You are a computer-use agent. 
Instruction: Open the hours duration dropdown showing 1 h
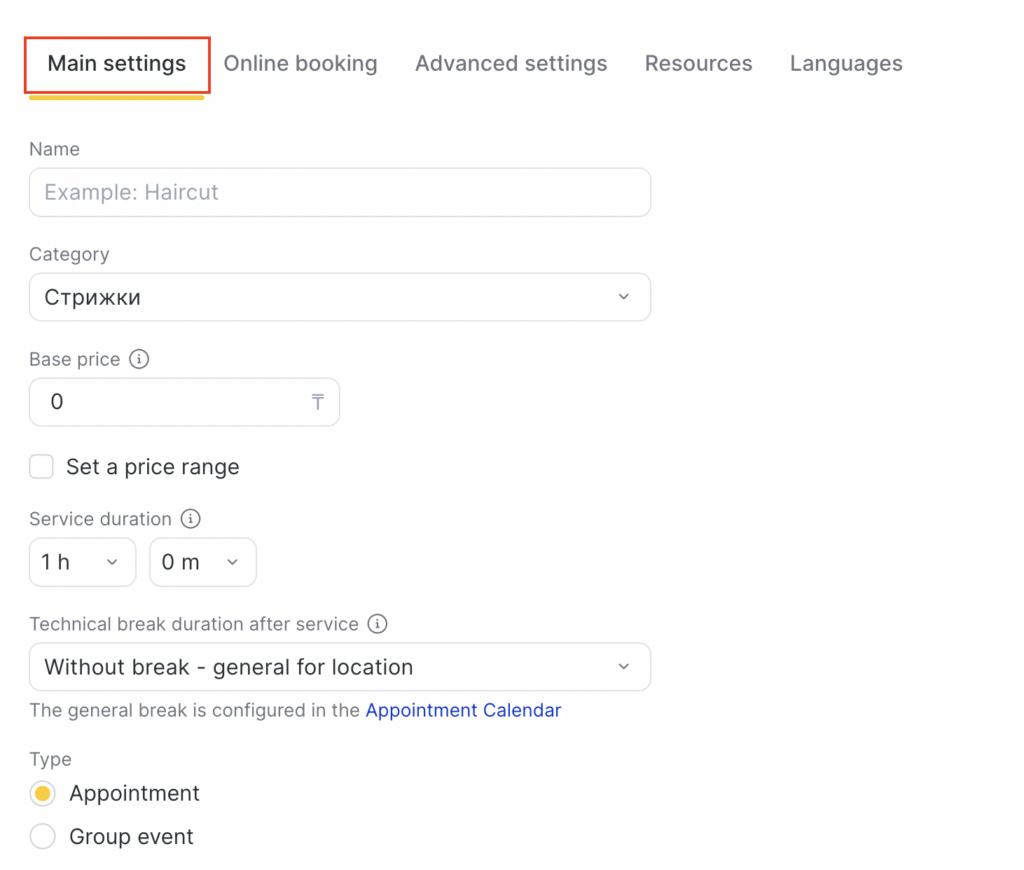point(82,562)
